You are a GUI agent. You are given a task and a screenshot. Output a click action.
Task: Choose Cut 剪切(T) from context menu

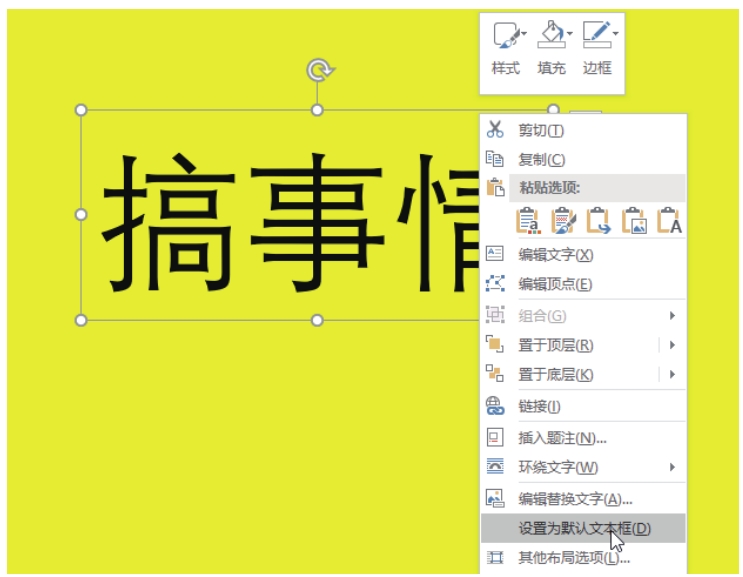tap(584, 130)
